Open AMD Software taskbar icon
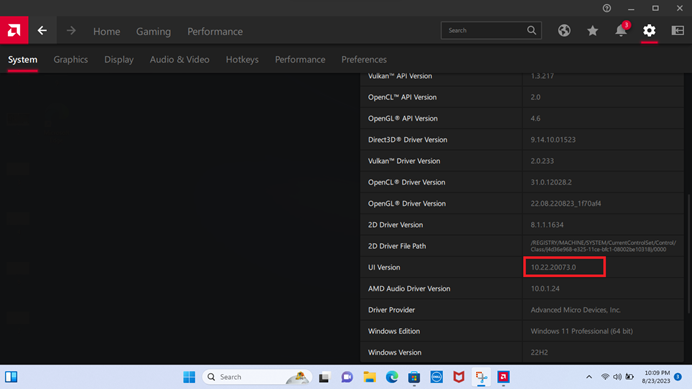The height and width of the screenshot is (389, 692). 504,377
